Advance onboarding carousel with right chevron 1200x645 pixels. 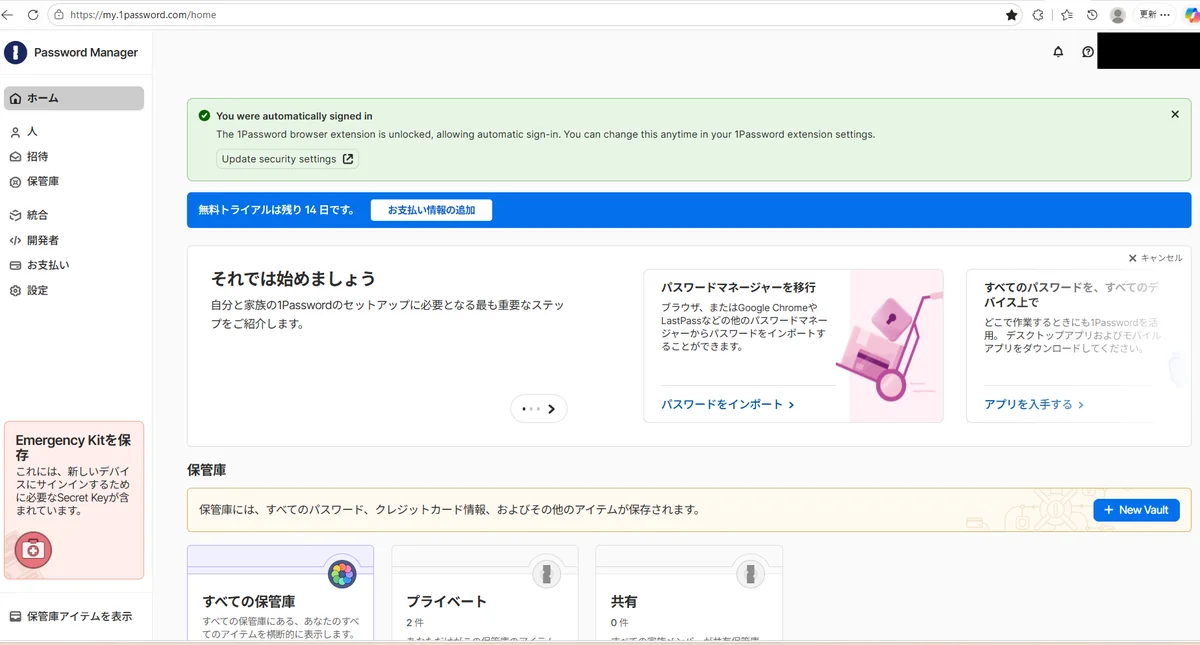coord(551,409)
